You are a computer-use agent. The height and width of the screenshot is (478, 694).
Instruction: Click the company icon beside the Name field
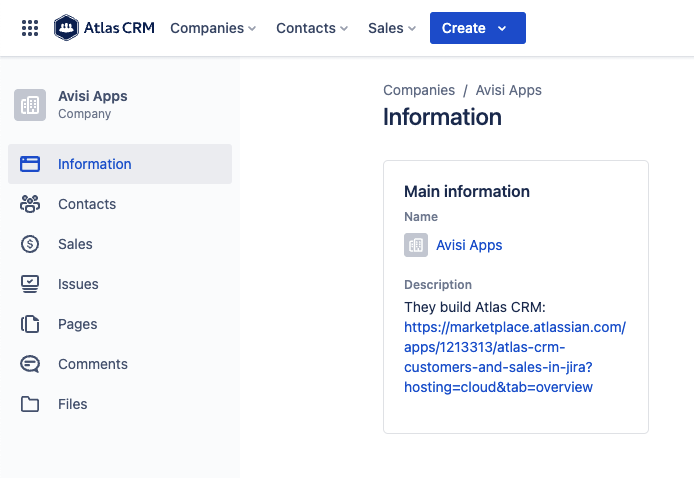coord(416,245)
